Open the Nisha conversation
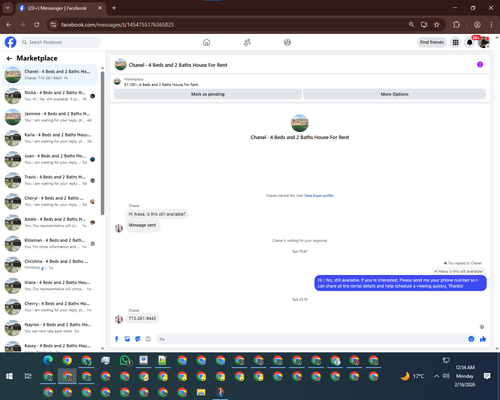This screenshot has height=400, width=500. (x=50, y=96)
